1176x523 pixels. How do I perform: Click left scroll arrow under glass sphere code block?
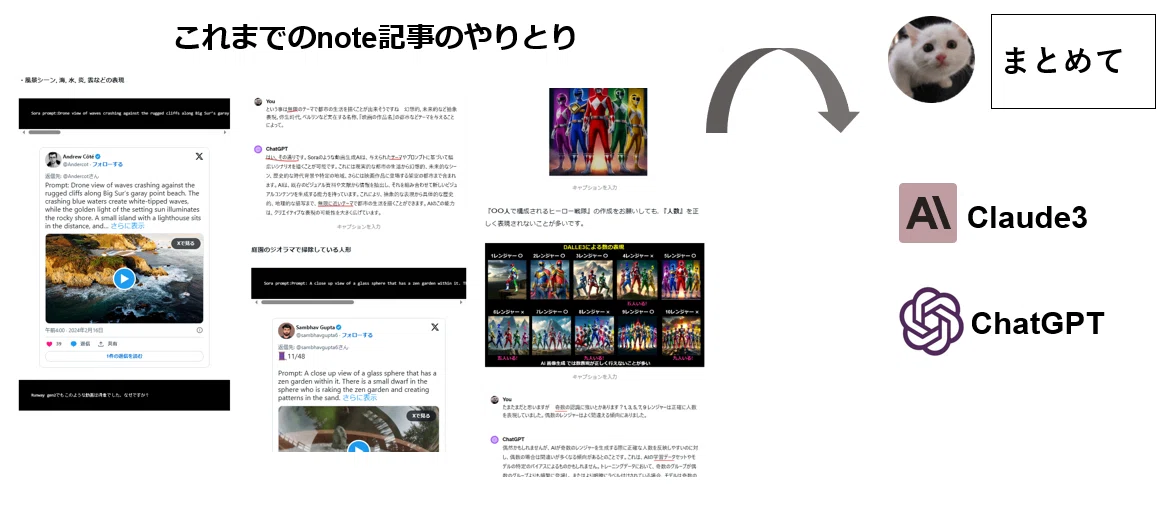255,302
